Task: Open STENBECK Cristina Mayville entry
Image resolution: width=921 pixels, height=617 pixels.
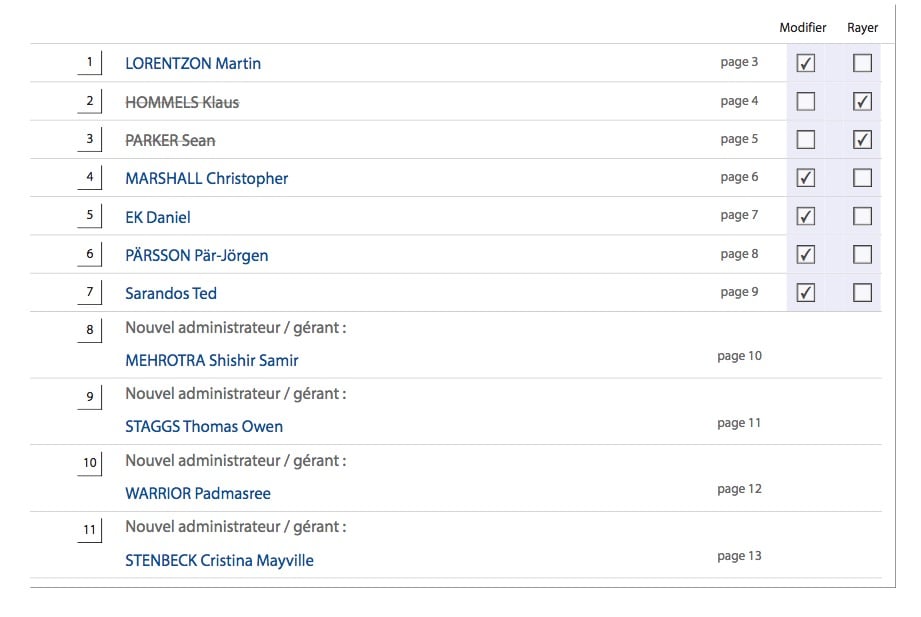Action: [219, 561]
